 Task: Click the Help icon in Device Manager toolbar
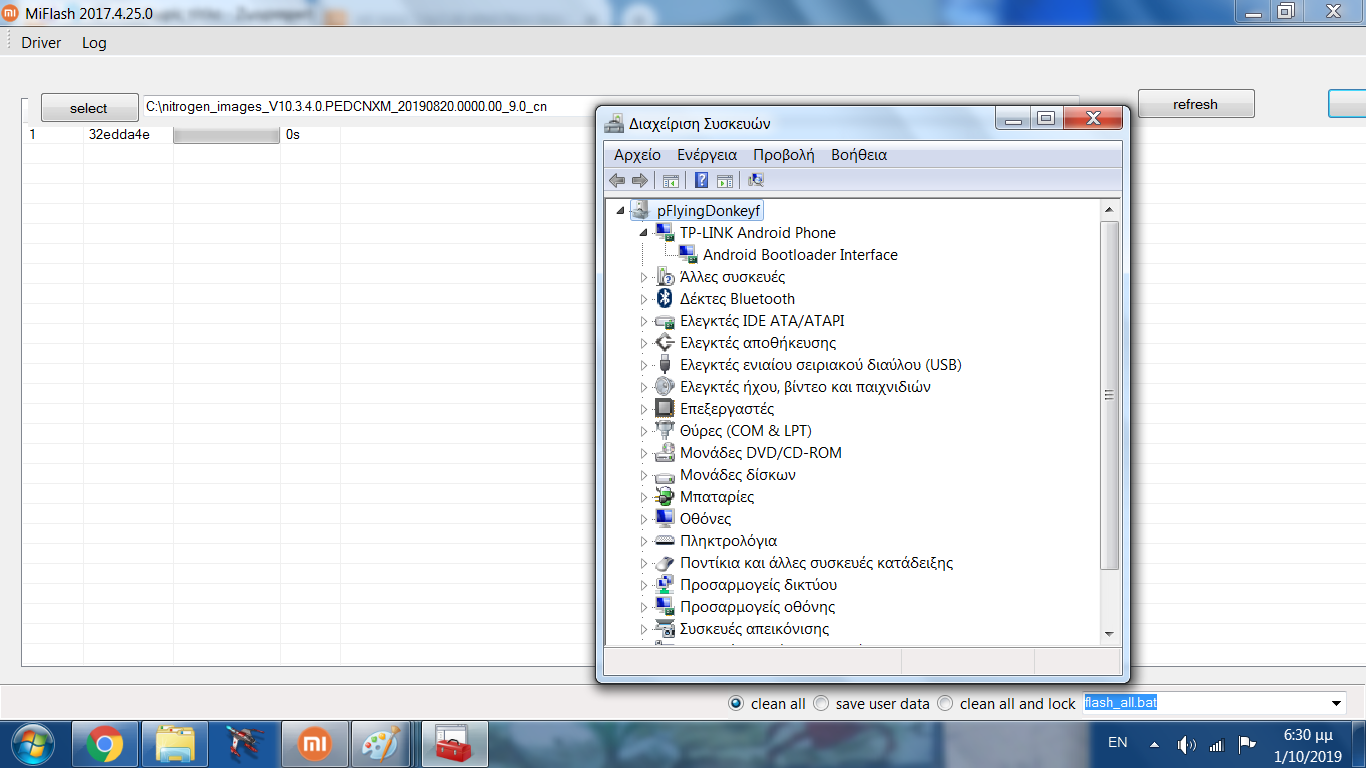pyautogui.click(x=701, y=180)
